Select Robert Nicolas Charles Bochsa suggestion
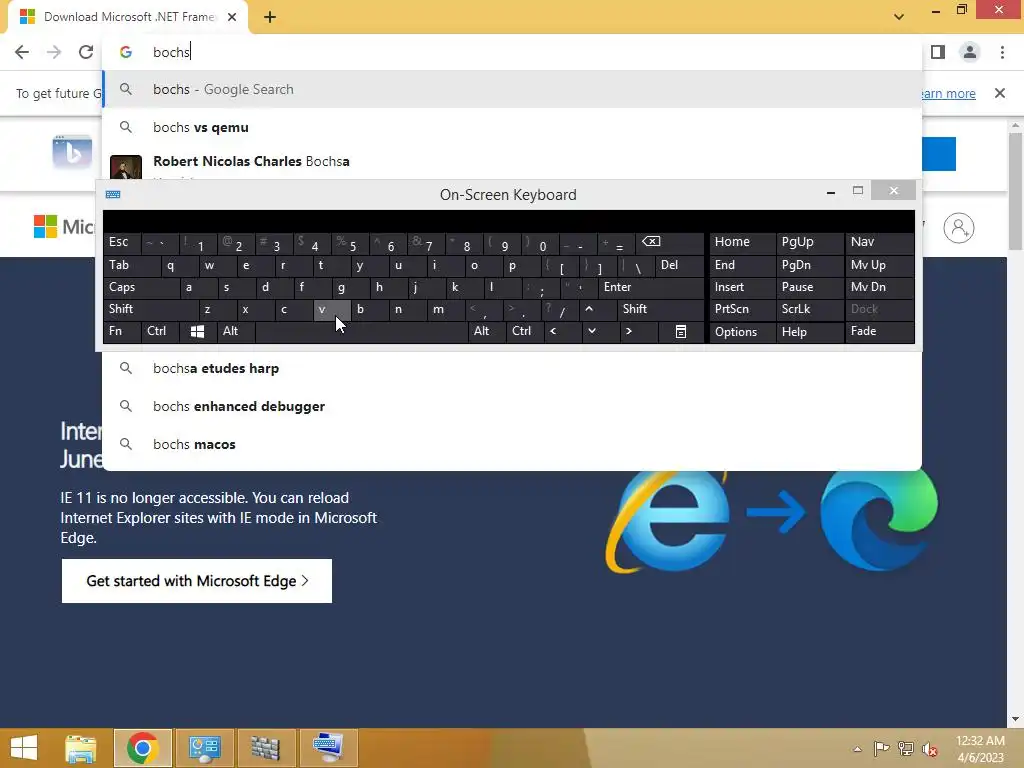Image resolution: width=1024 pixels, height=768 pixels. tap(512, 164)
